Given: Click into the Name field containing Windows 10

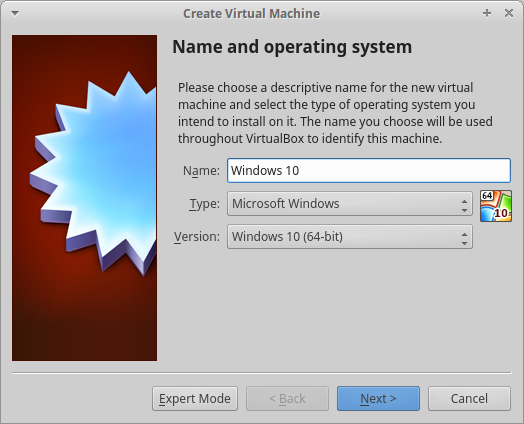Looking at the screenshot, I should pyautogui.click(x=369, y=170).
